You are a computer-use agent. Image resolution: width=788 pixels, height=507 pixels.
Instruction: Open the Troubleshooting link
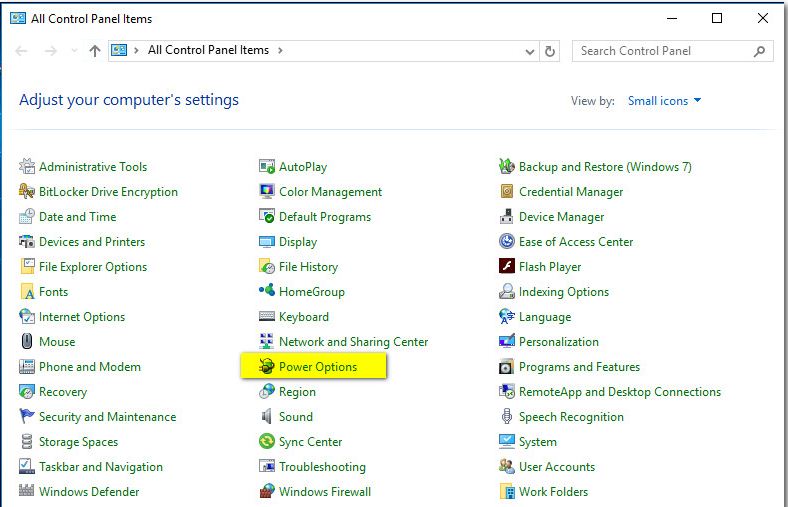(322, 467)
